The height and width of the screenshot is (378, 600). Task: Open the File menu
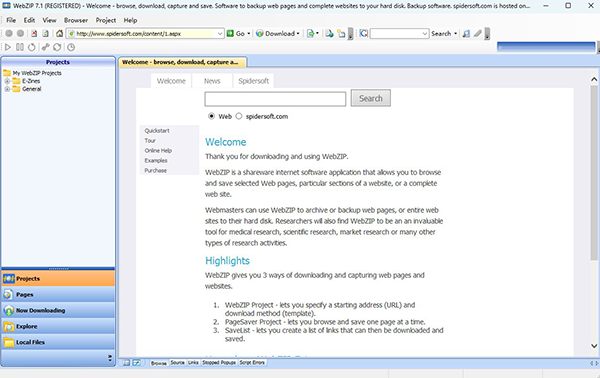coord(11,20)
